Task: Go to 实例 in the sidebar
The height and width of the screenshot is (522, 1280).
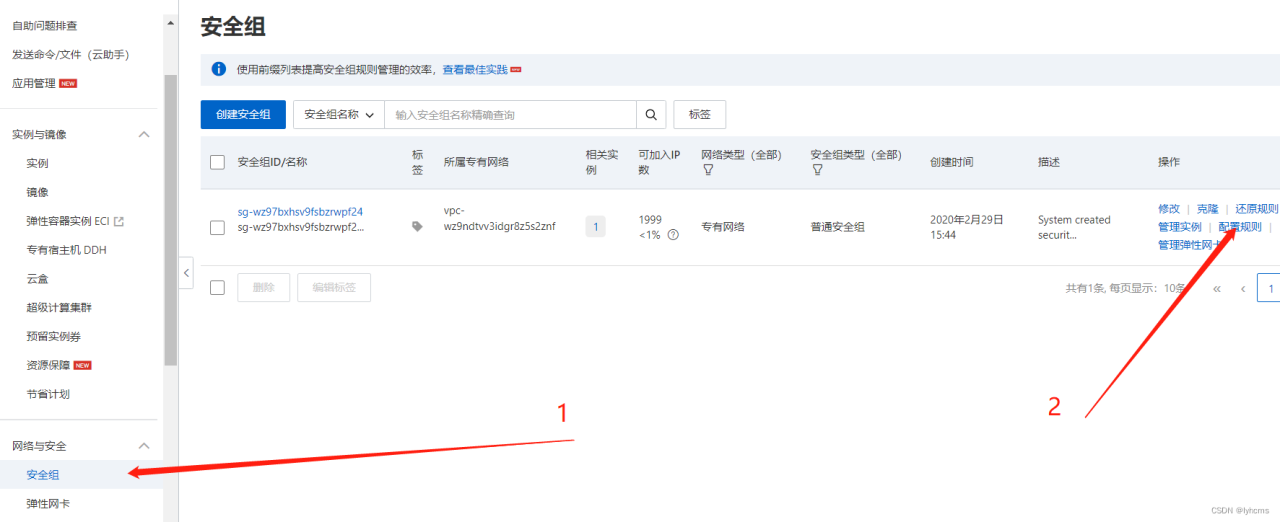Action: 37,163
